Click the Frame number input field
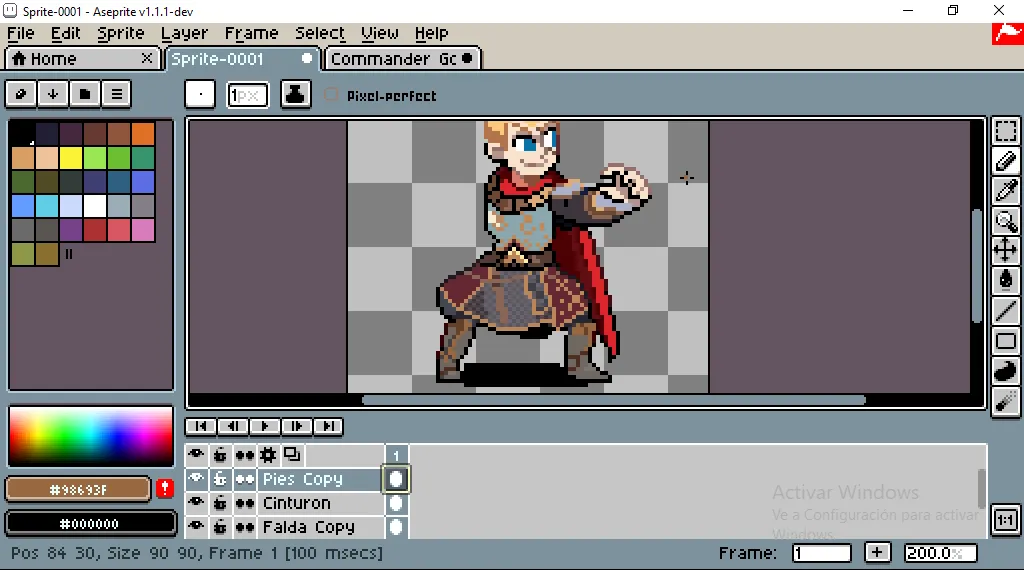Viewport: 1024px width, 570px height. click(x=822, y=553)
